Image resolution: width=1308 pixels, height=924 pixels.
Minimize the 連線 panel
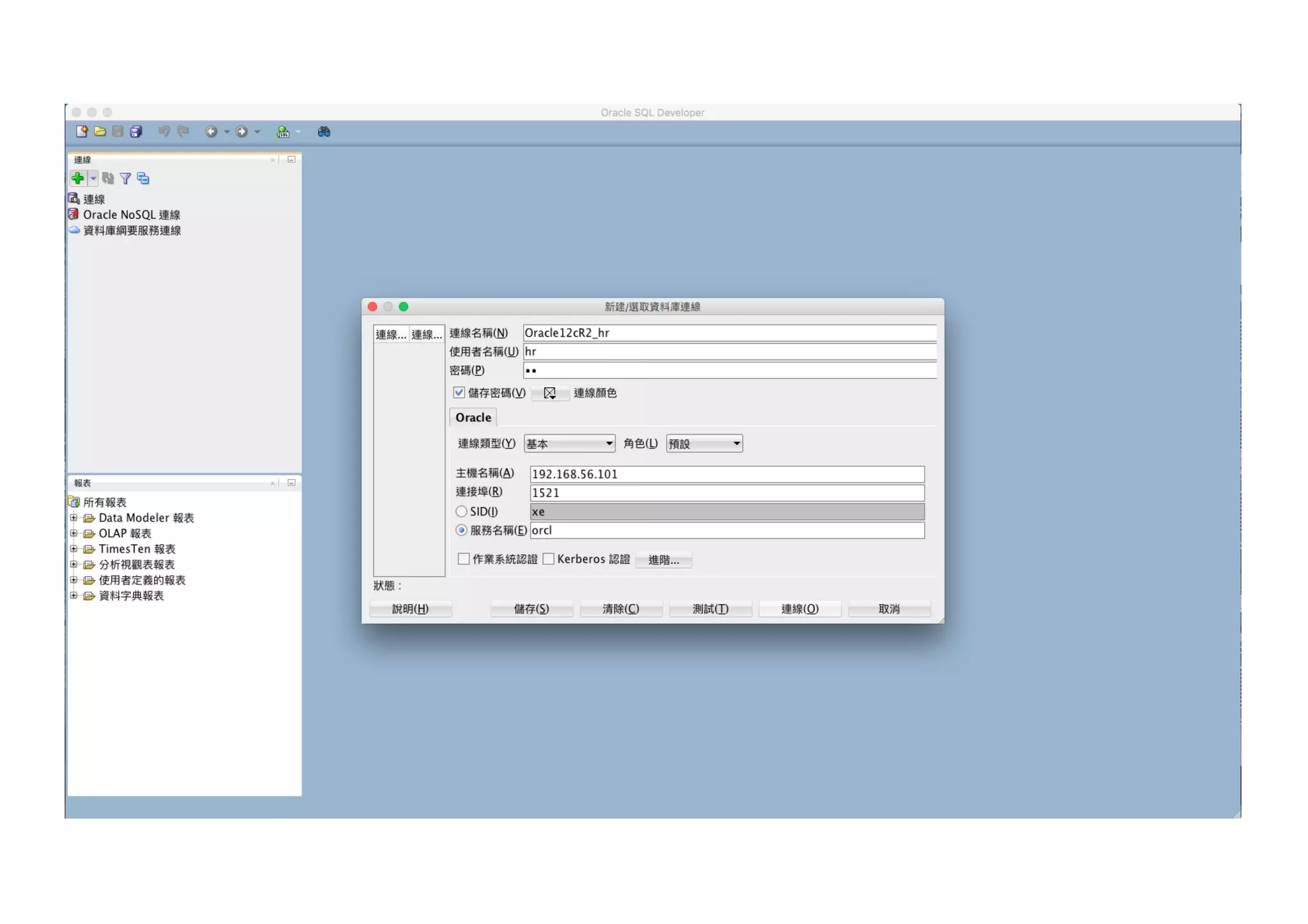[x=291, y=160]
